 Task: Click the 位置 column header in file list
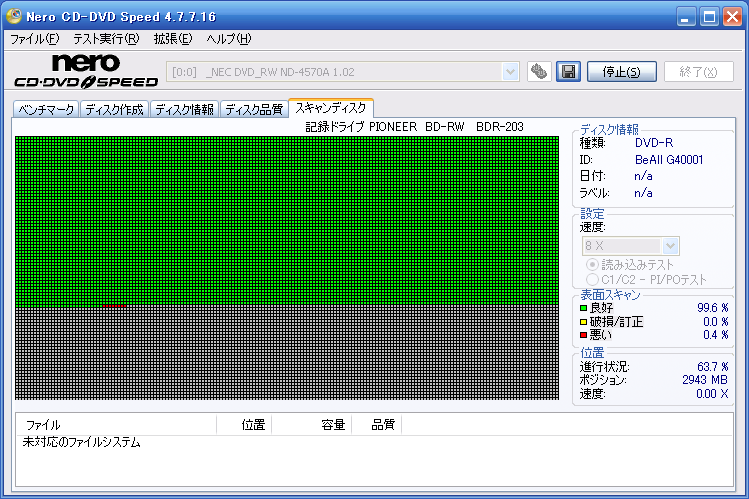click(x=244, y=425)
